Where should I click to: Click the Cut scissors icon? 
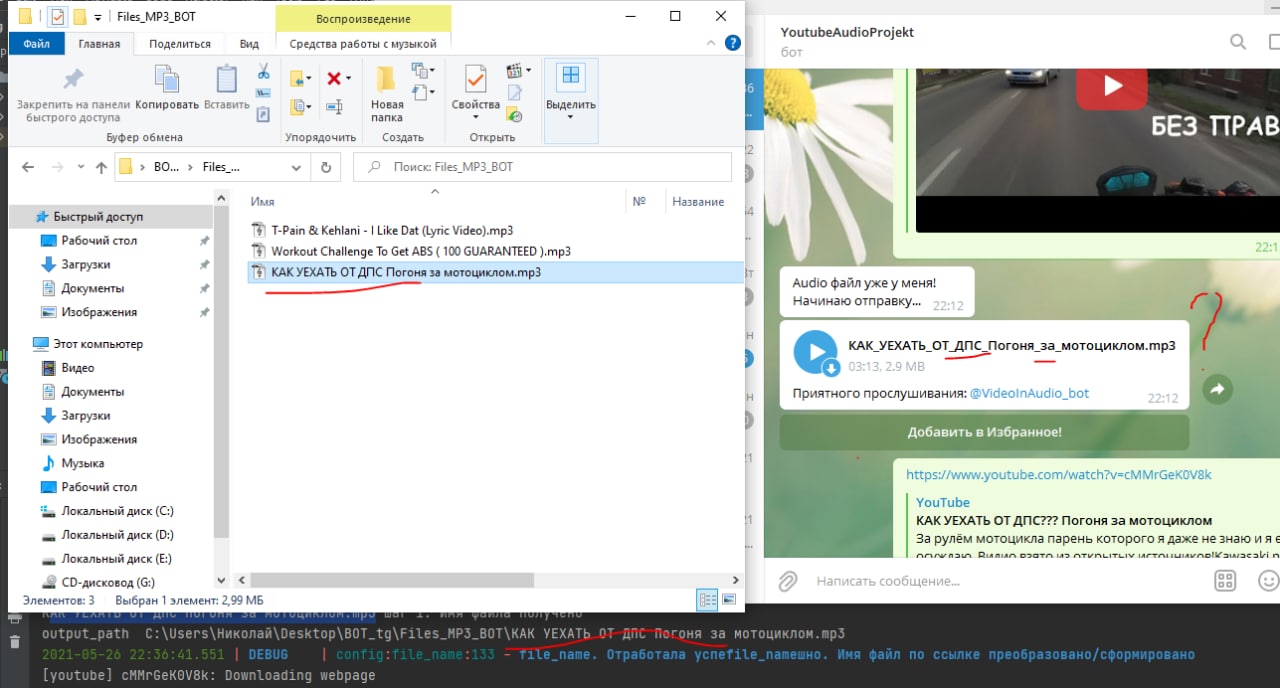[263, 72]
